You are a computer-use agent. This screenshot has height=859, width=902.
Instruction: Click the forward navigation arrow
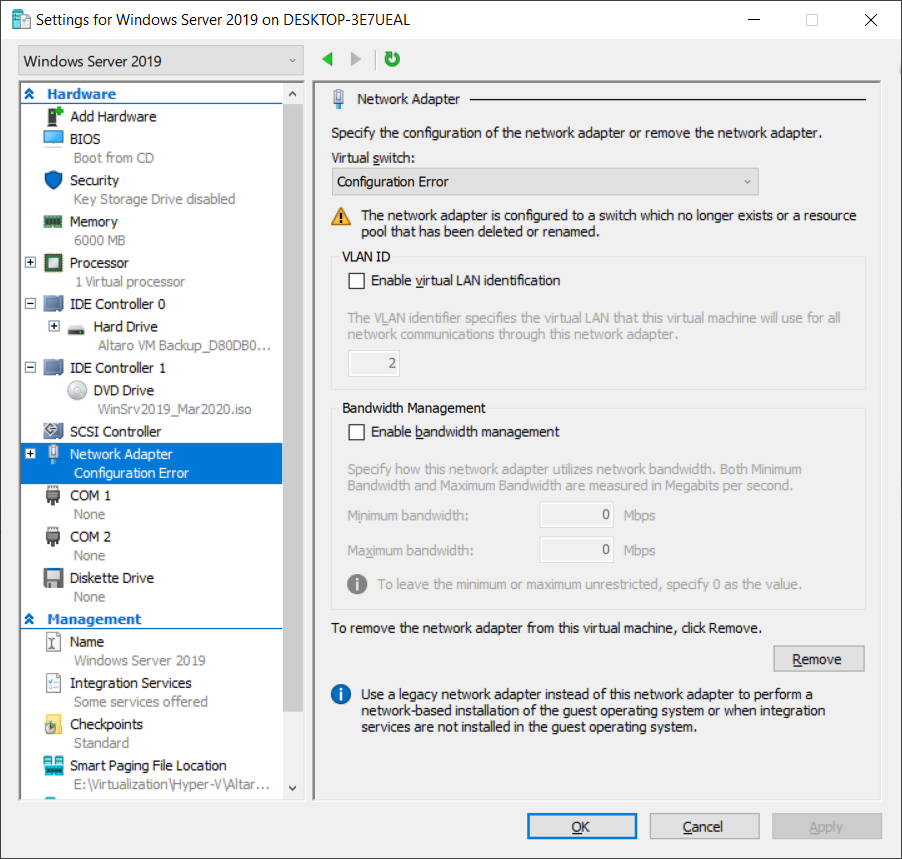356,59
